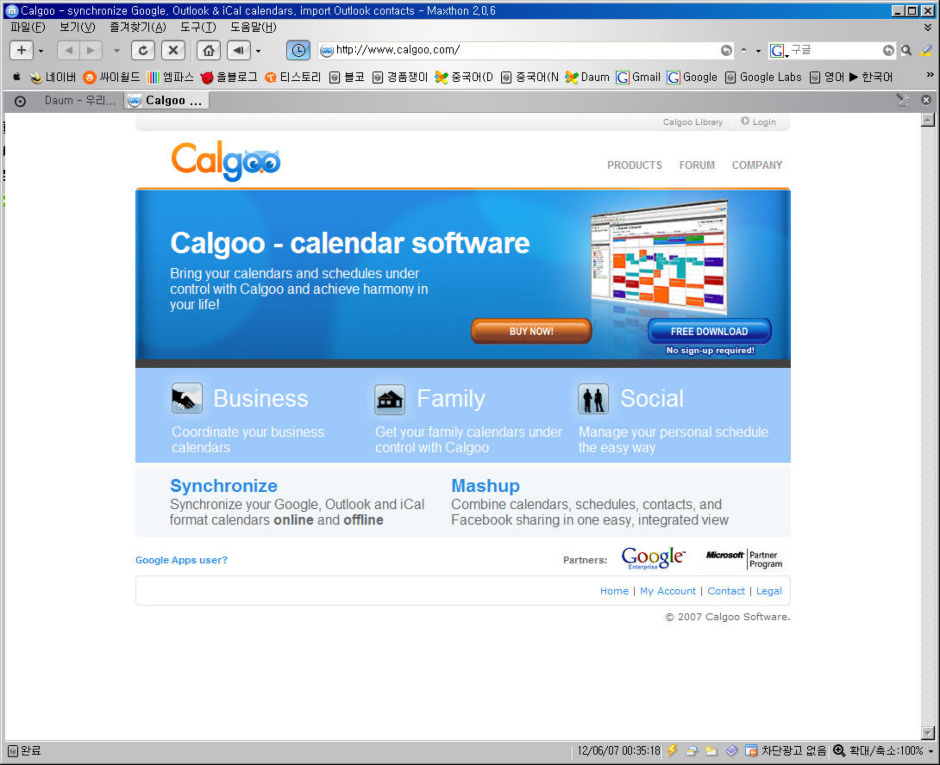Open the PRODUCTS navigation link

pyautogui.click(x=634, y=165)
